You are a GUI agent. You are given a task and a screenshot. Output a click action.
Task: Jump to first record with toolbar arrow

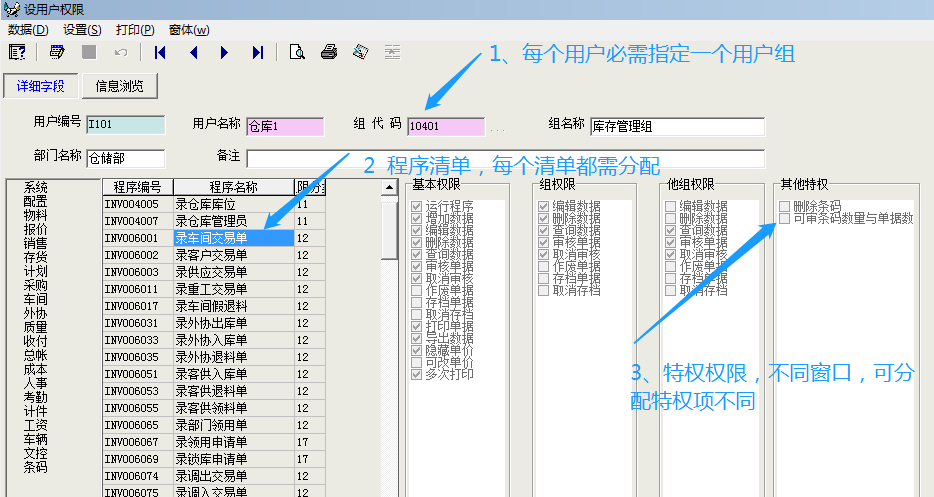pos(160,52)
